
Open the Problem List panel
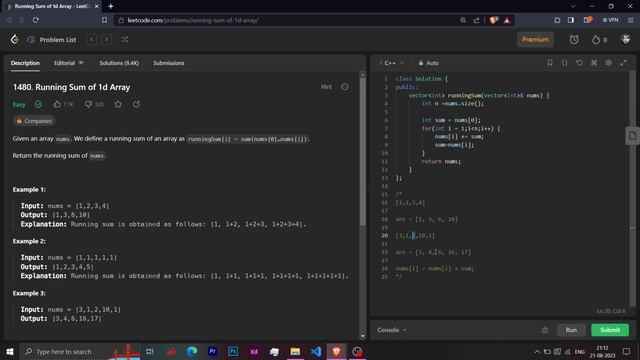click(x=51, y=40)
